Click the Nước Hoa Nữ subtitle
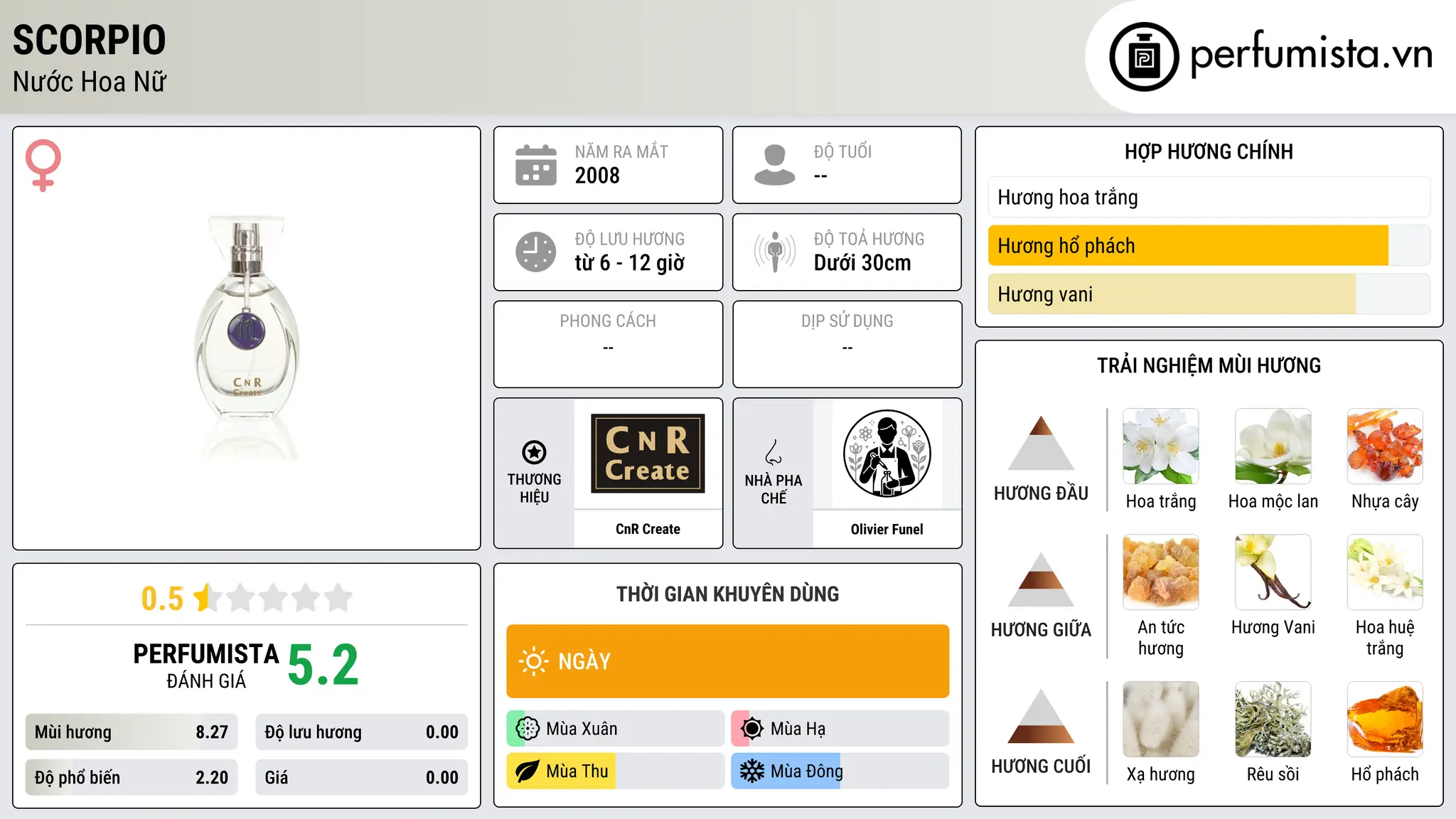Viewport: 1456px width, 819px height. (x=90, y=82)
